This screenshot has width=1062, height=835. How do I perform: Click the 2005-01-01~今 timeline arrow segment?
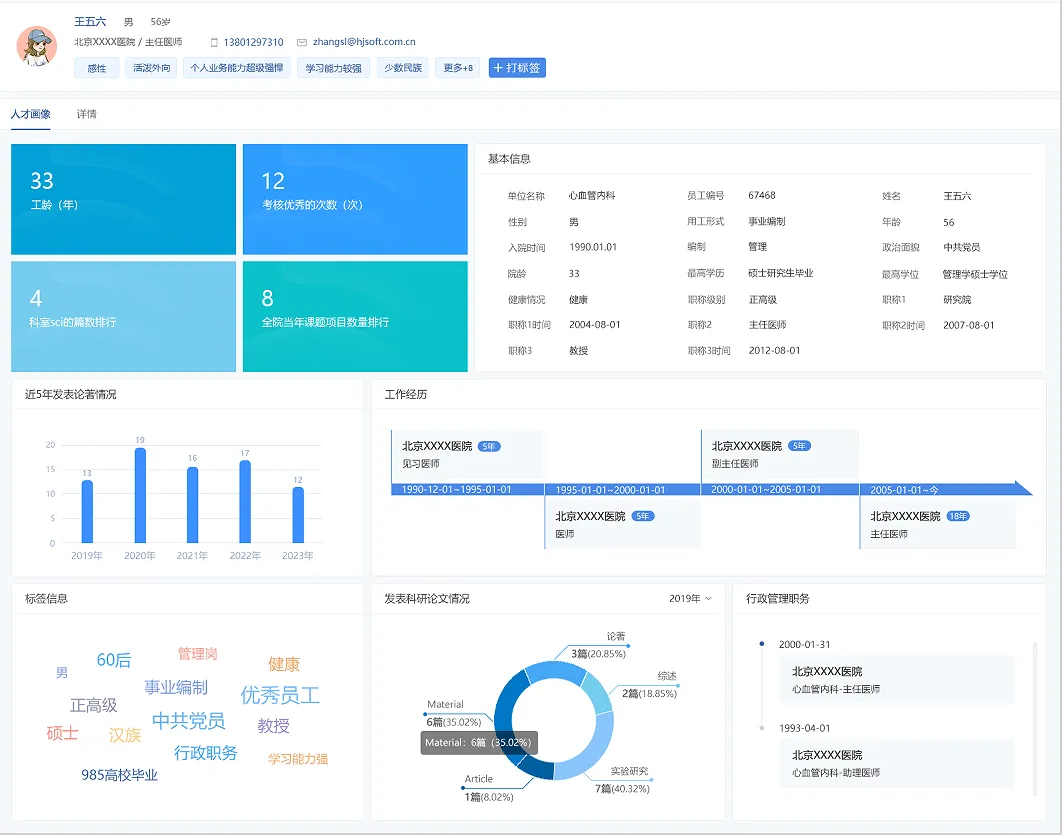pos(940,489)
